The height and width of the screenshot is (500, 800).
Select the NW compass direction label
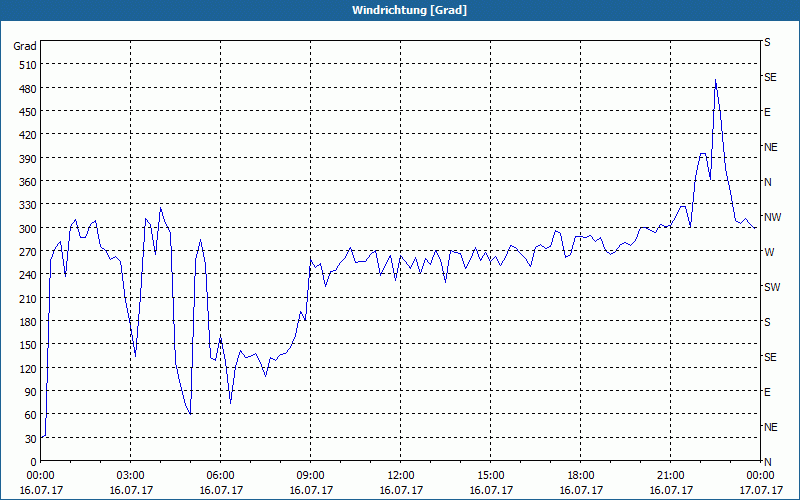pos(772,217)
